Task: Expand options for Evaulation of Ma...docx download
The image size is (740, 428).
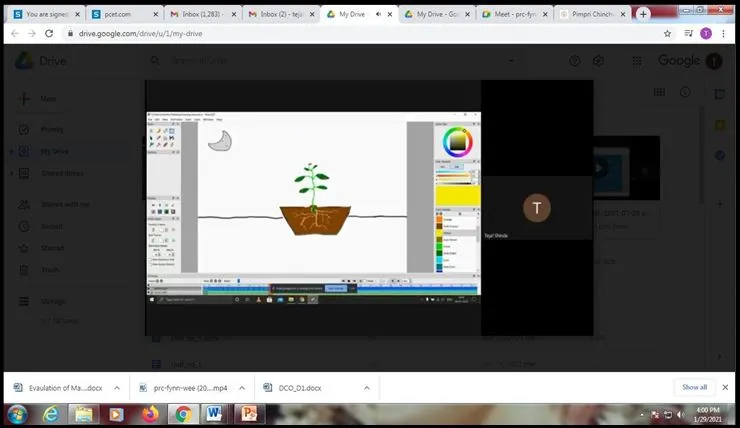Action: (x=117, y=388)
